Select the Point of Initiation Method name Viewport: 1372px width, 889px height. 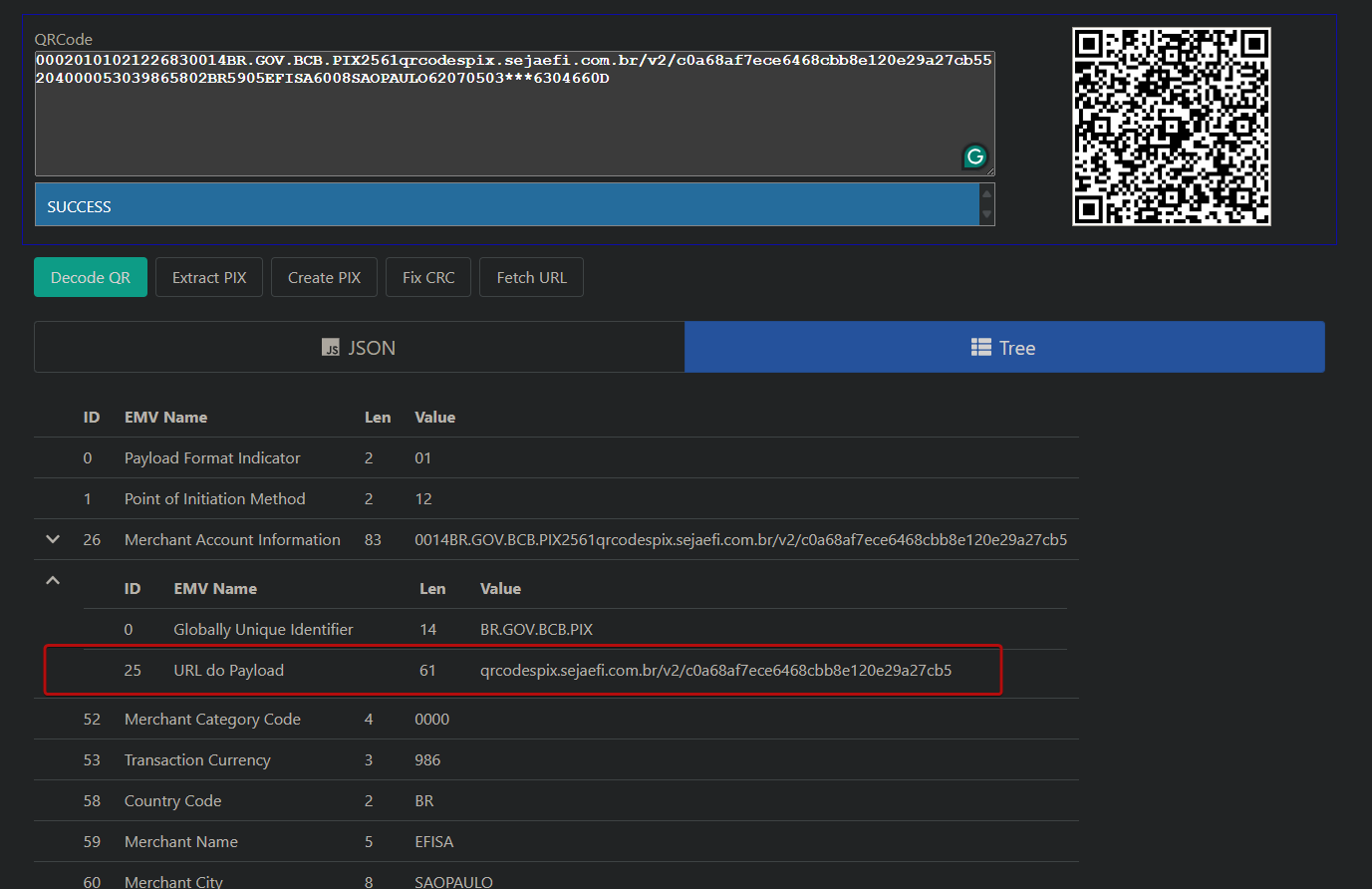[x=214, y=498]
